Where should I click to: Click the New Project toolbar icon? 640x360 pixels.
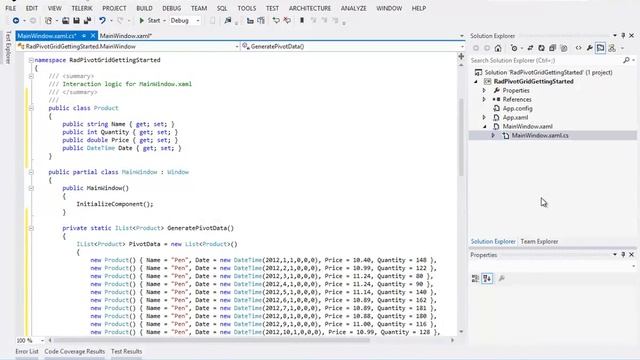(x=48, y=20)
